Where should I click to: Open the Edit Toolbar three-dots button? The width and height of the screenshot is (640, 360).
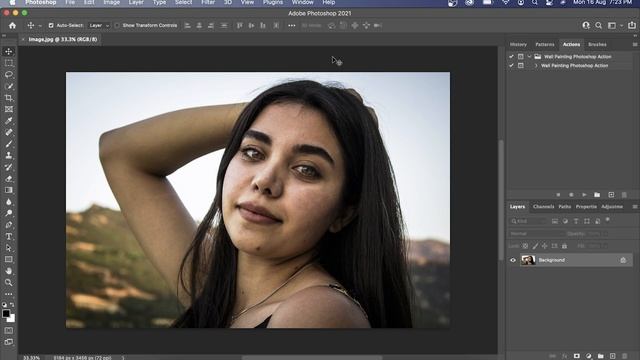(x=9, y=294)
